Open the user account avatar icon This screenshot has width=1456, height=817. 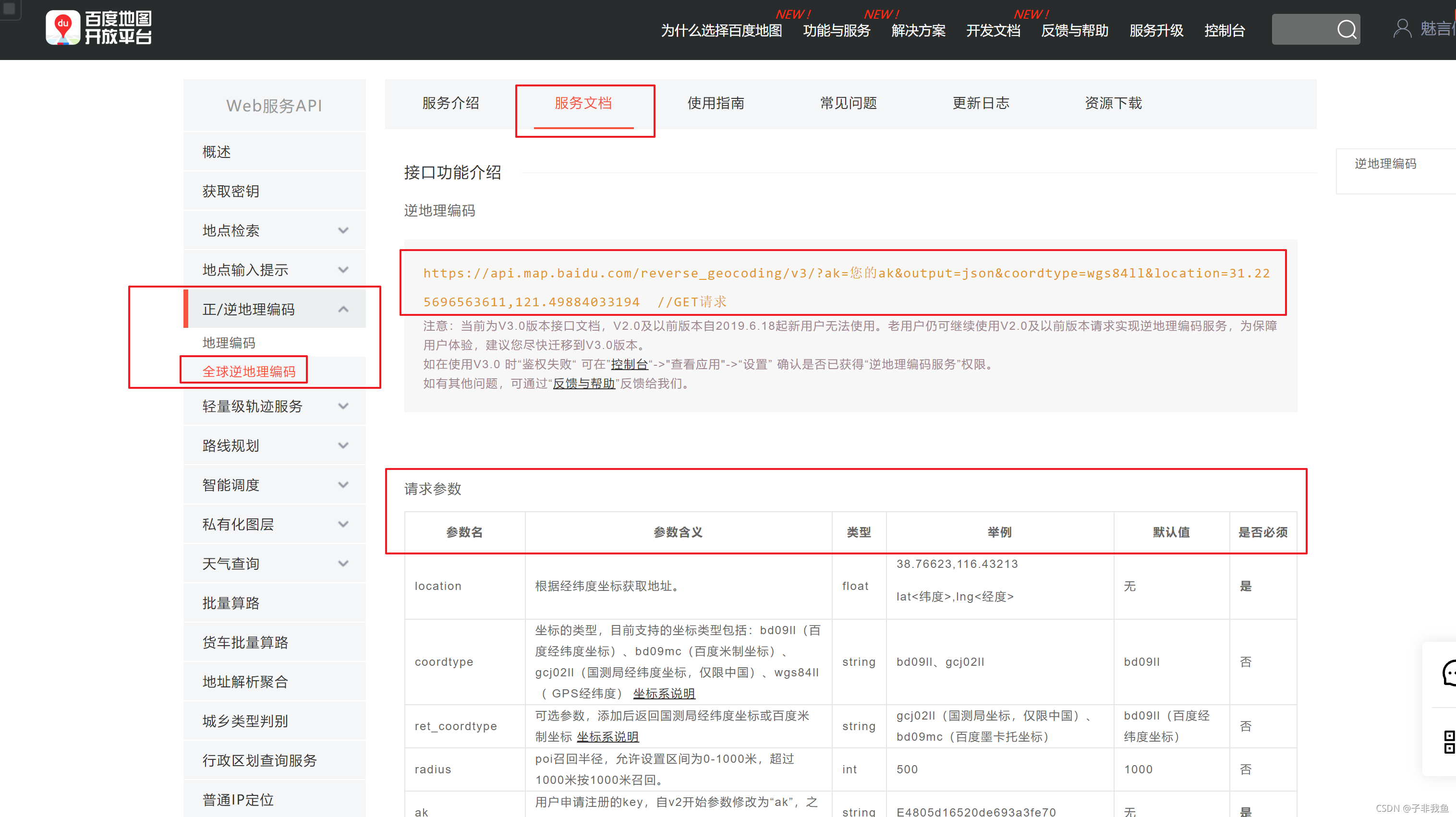(1402, 28)
